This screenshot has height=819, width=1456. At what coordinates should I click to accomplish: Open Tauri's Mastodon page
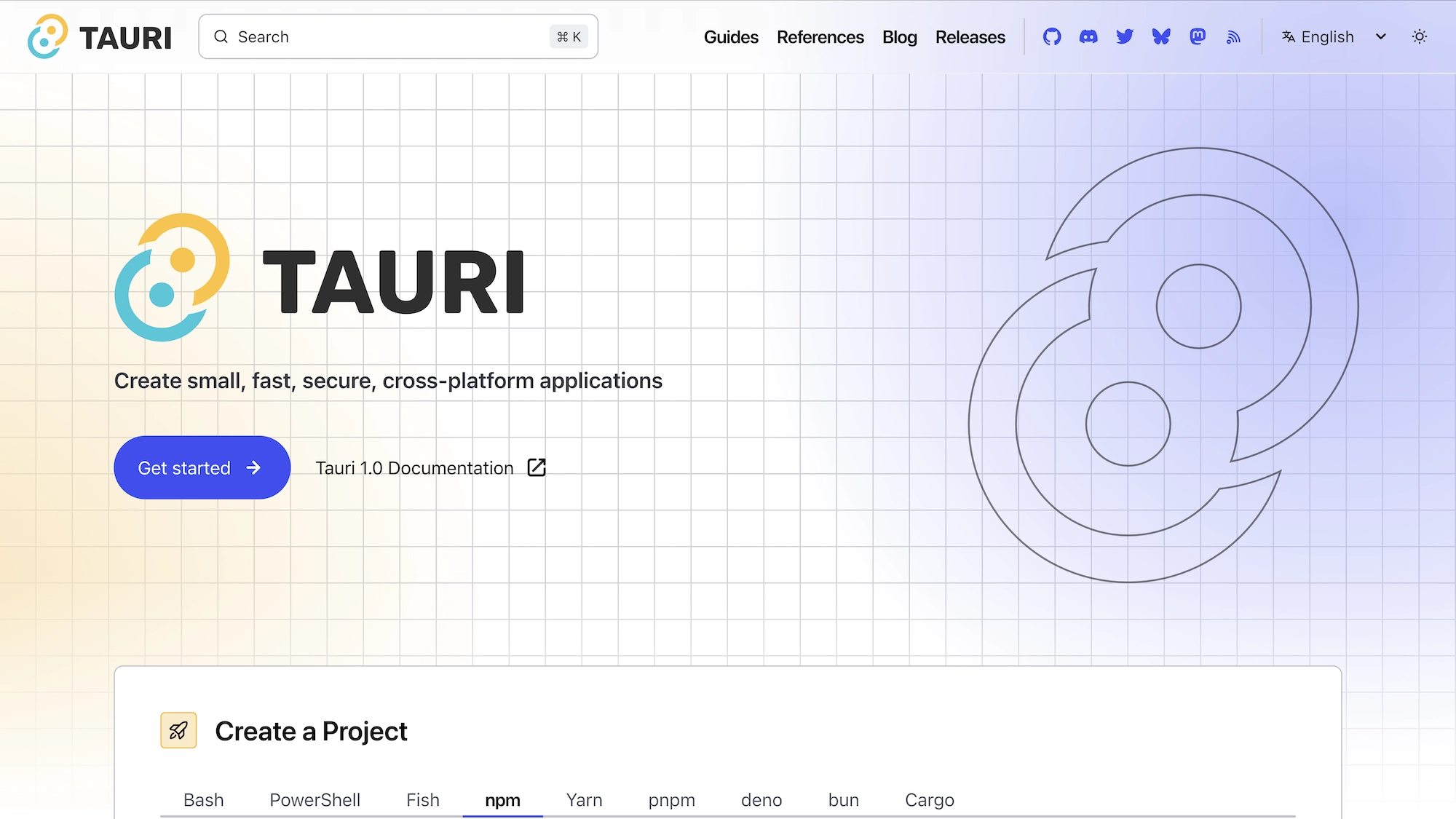pyautogui.click(x=1198, y=36)
